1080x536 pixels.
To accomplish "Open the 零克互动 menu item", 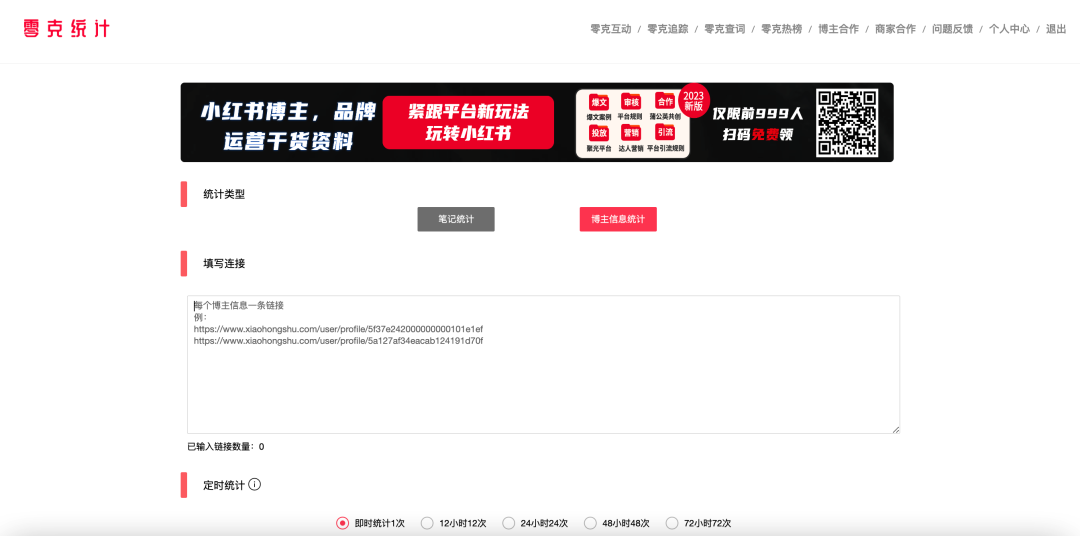I will [x=611, y=29].
